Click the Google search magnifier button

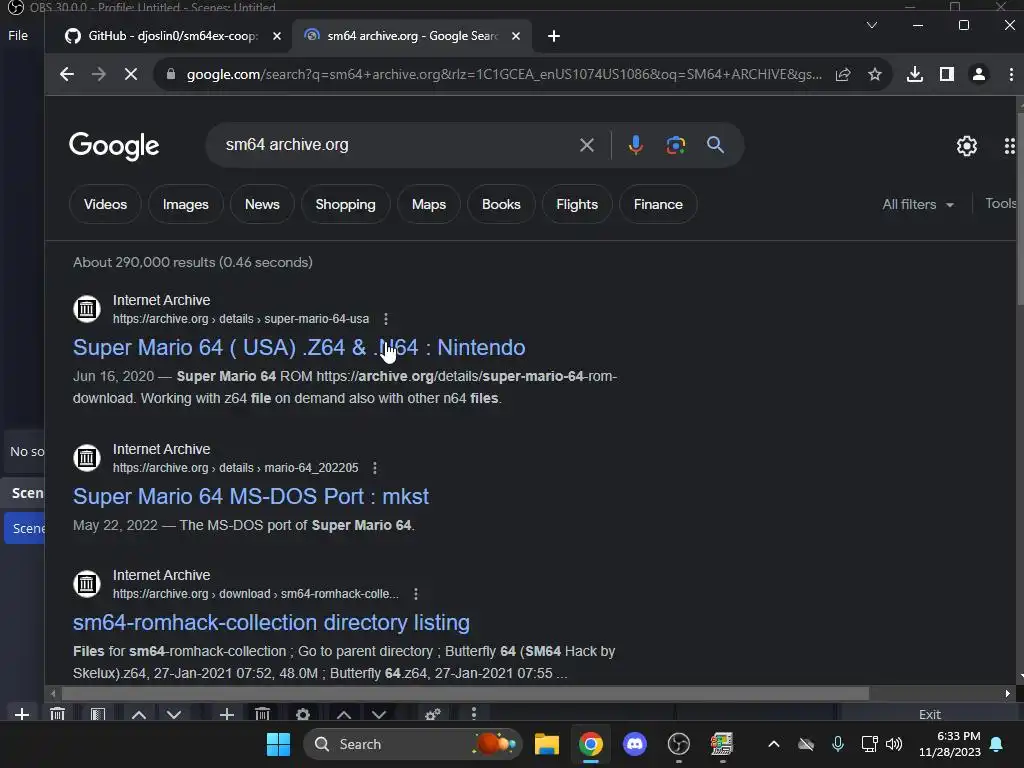(716, 145)
